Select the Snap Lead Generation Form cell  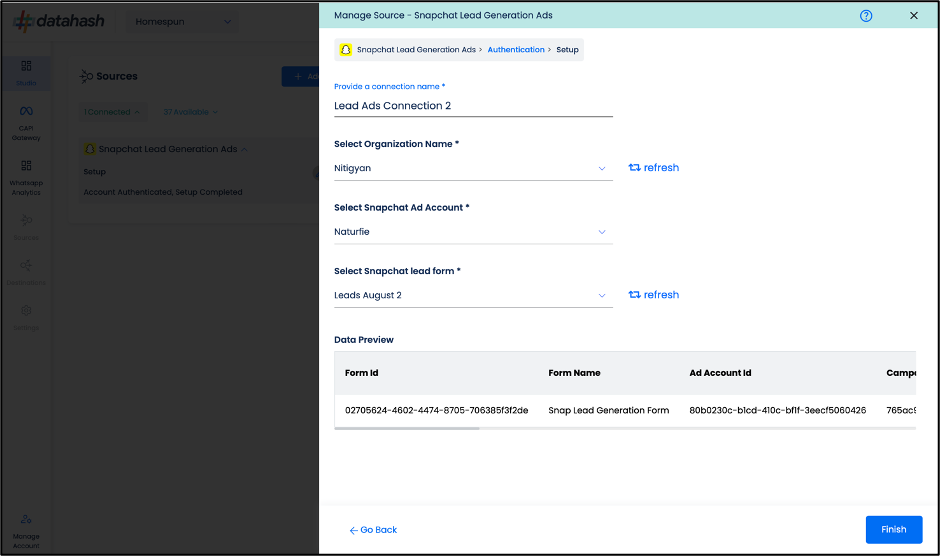(608, 410)
